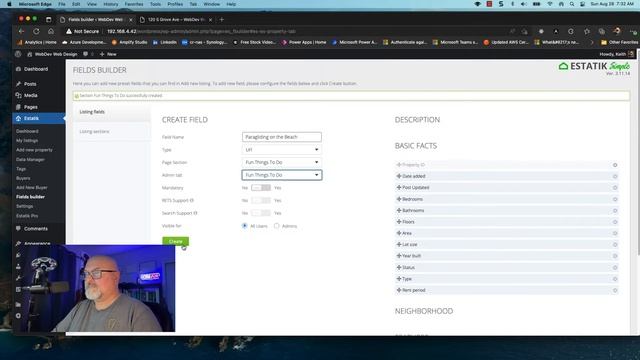This screenshot has width=640, height=360.
Task: Select the All Users radio option
Action: tap(244, 226)
